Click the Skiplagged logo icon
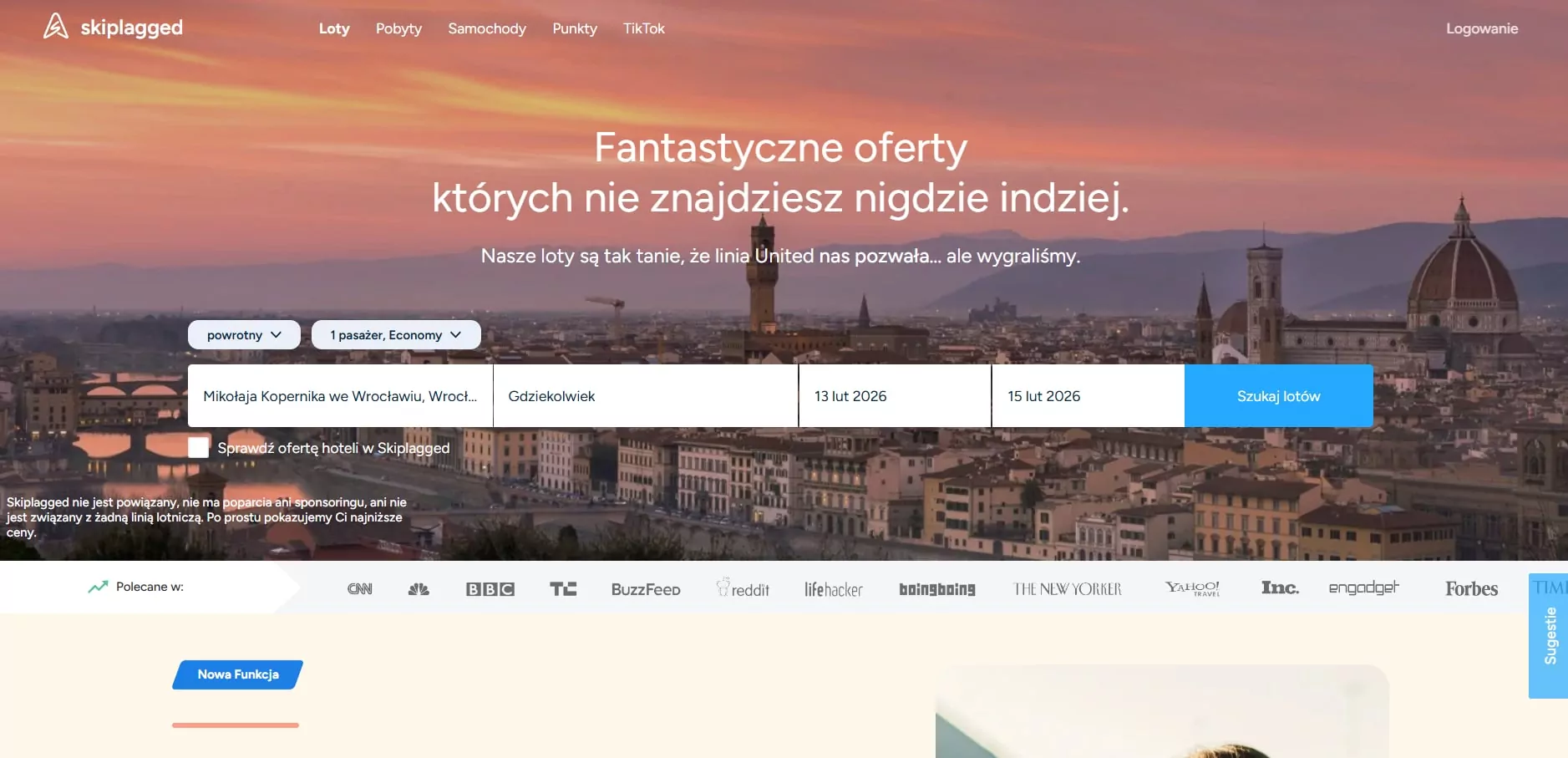This screenshot has width=1568, height=758. 56,27
